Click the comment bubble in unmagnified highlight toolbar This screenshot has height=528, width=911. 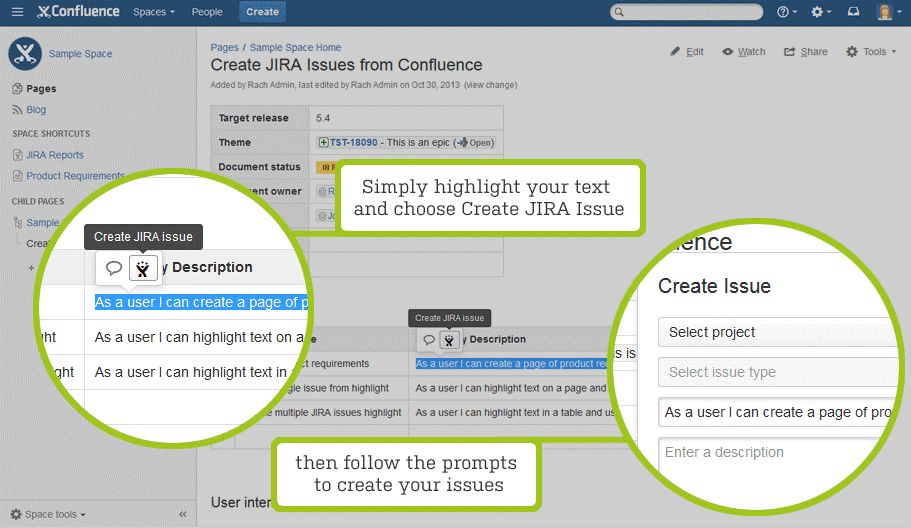tap(429, 340)
